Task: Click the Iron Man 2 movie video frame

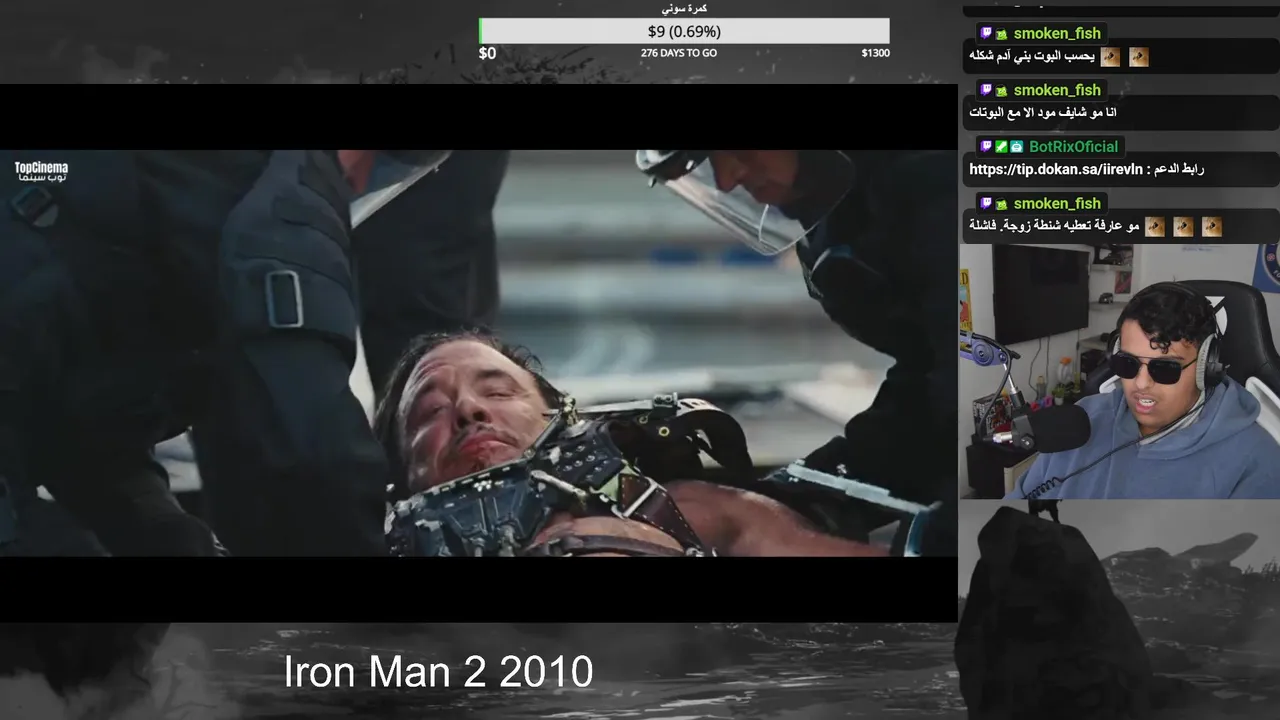Action: [x=479, y=353]
